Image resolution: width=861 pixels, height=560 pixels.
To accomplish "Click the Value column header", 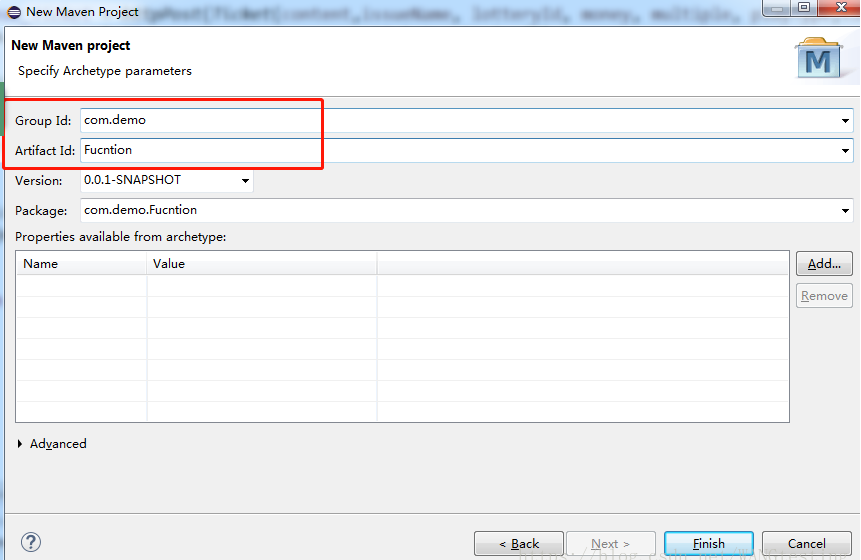I will 262,264.
